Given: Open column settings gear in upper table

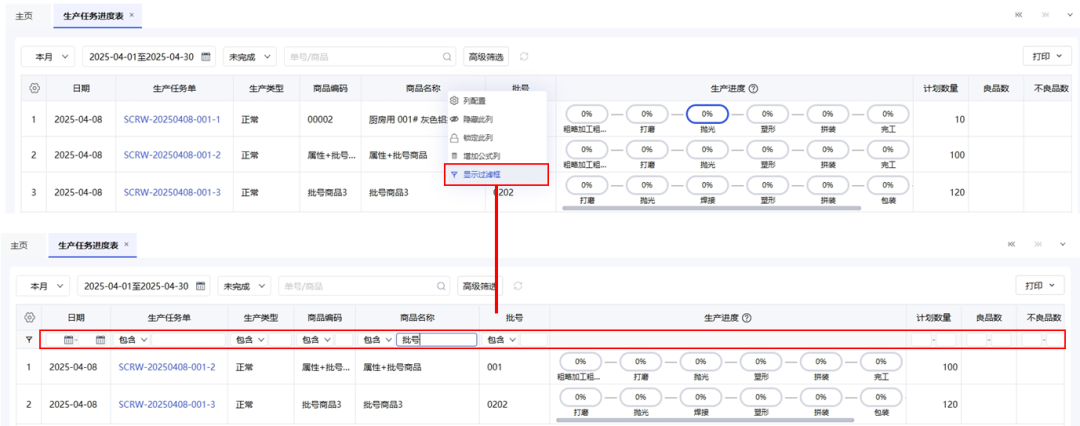Looking at the screenshot, I should coord(34,88).
